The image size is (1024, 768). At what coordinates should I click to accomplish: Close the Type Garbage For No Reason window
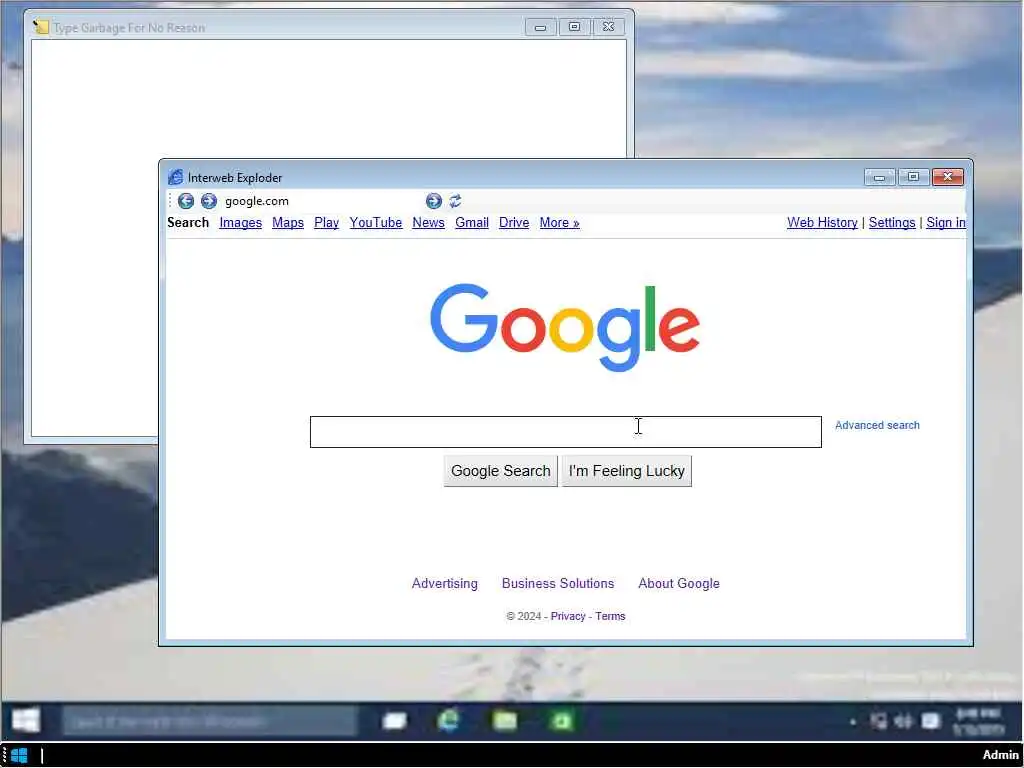[x=608, y=27]
